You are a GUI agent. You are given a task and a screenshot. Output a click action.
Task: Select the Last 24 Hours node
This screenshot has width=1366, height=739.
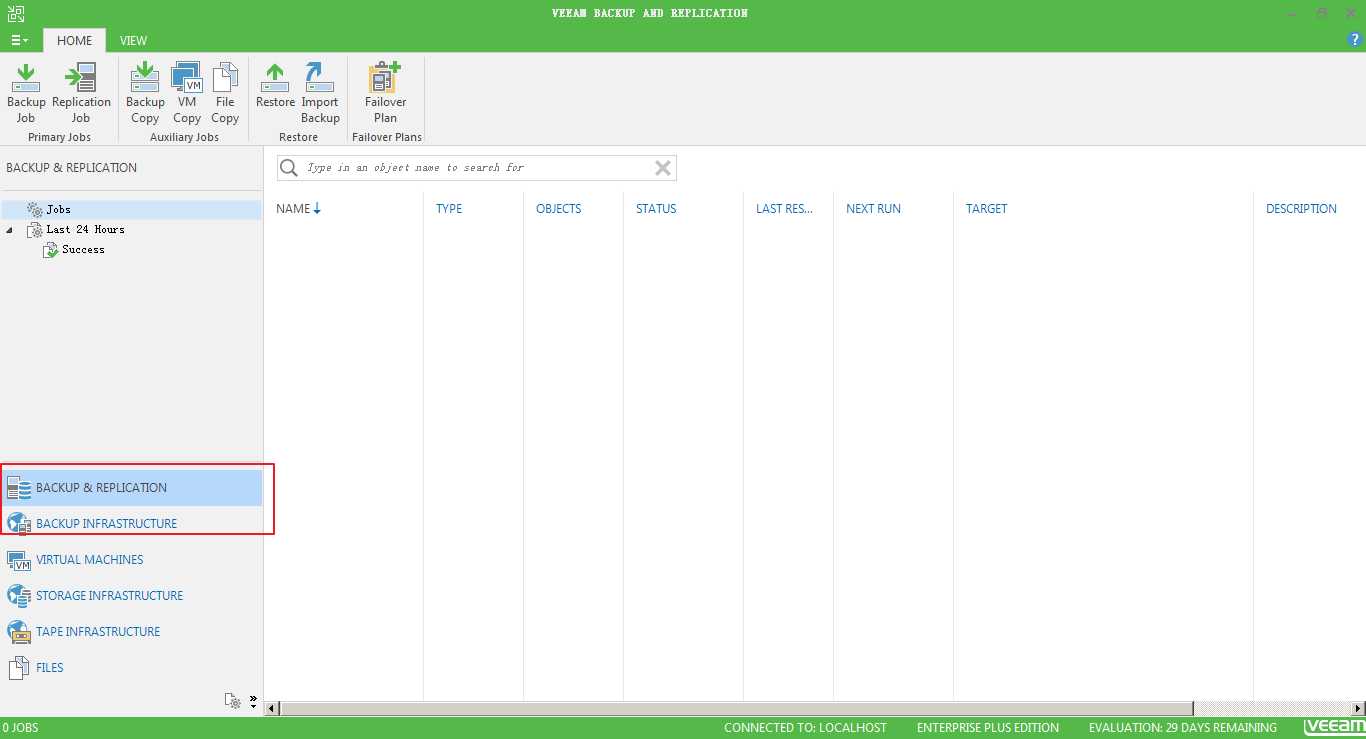pos(85,229)
